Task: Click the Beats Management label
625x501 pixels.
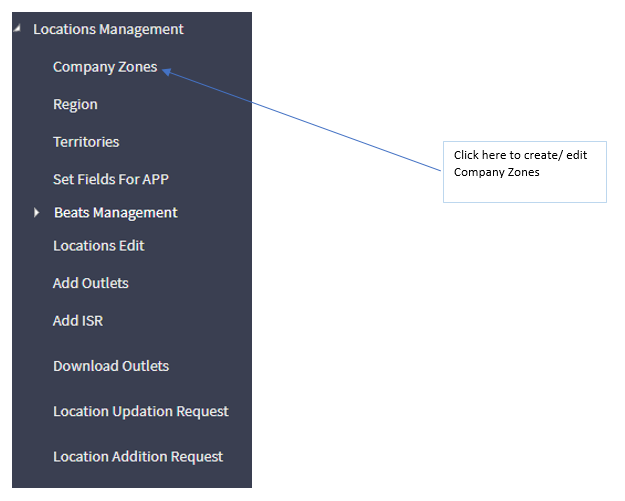Action: 116,213
